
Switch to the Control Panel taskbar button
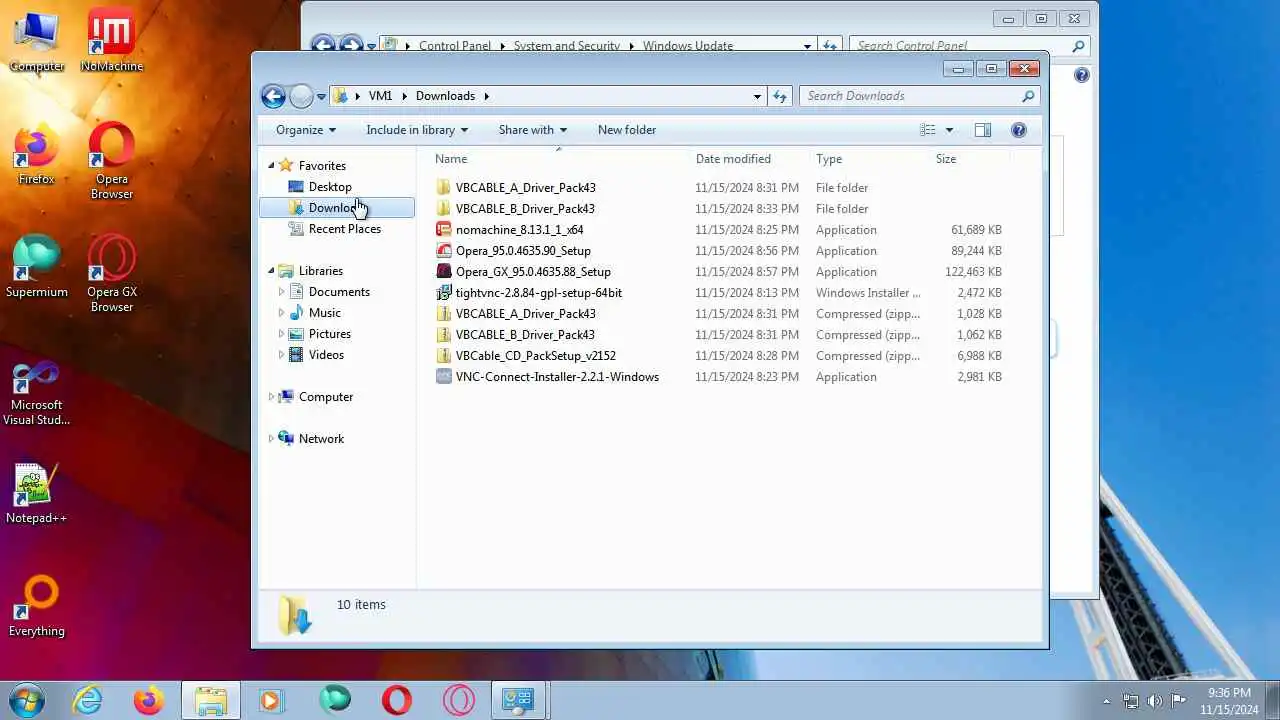point(518,700)
